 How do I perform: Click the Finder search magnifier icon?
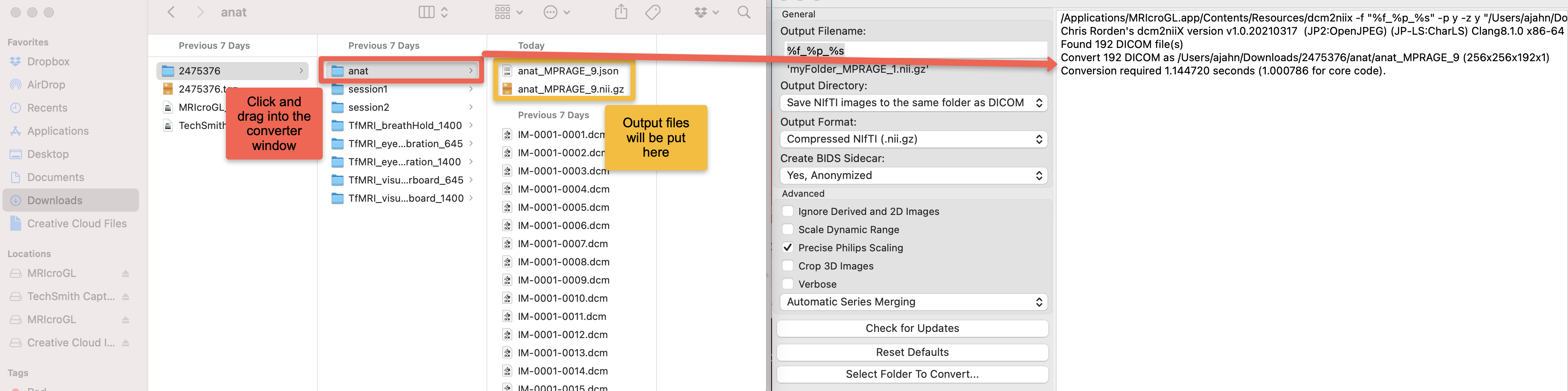click(x=743, y=12)
